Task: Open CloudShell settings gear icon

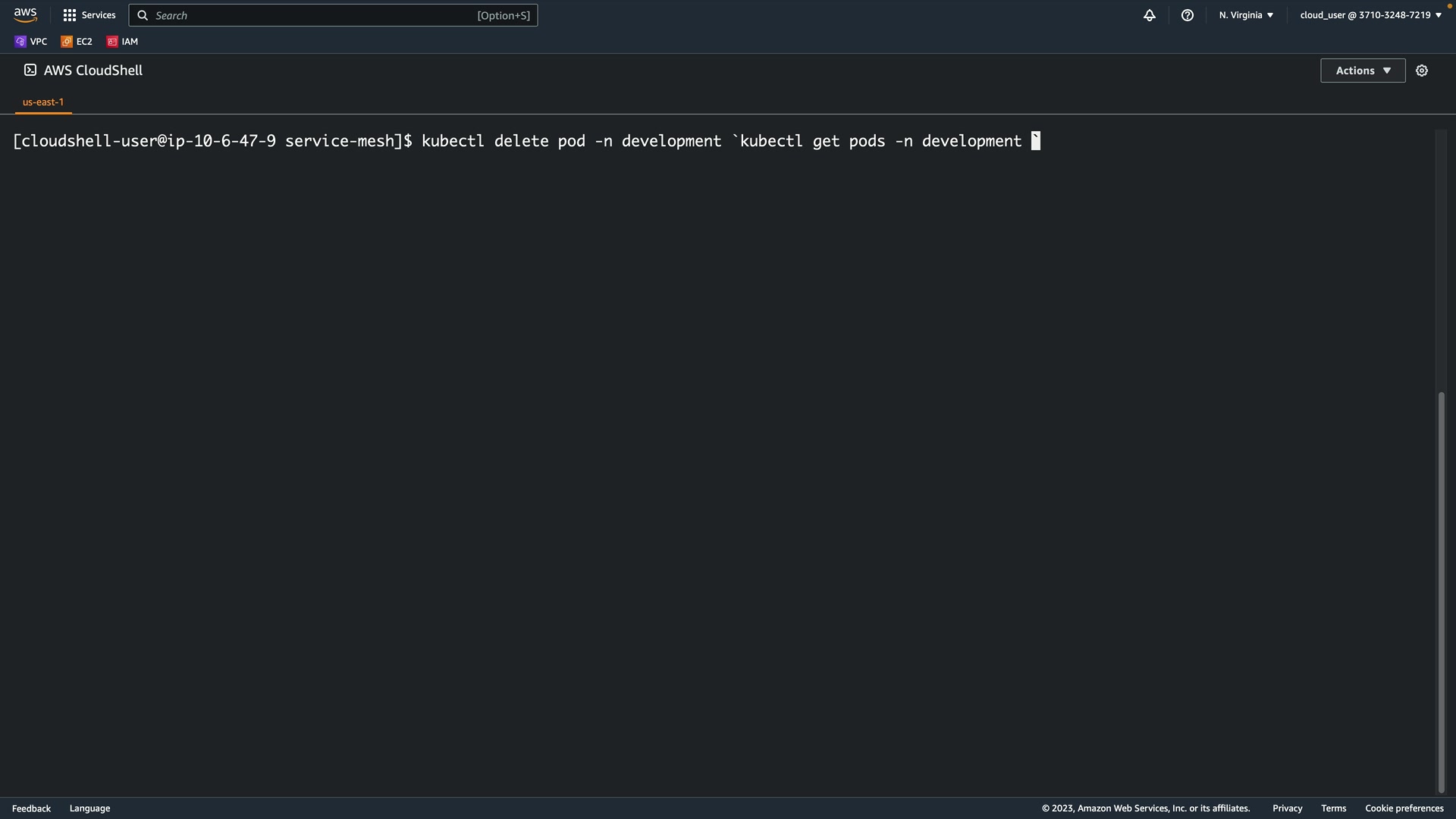Action: coord(1422,71)
